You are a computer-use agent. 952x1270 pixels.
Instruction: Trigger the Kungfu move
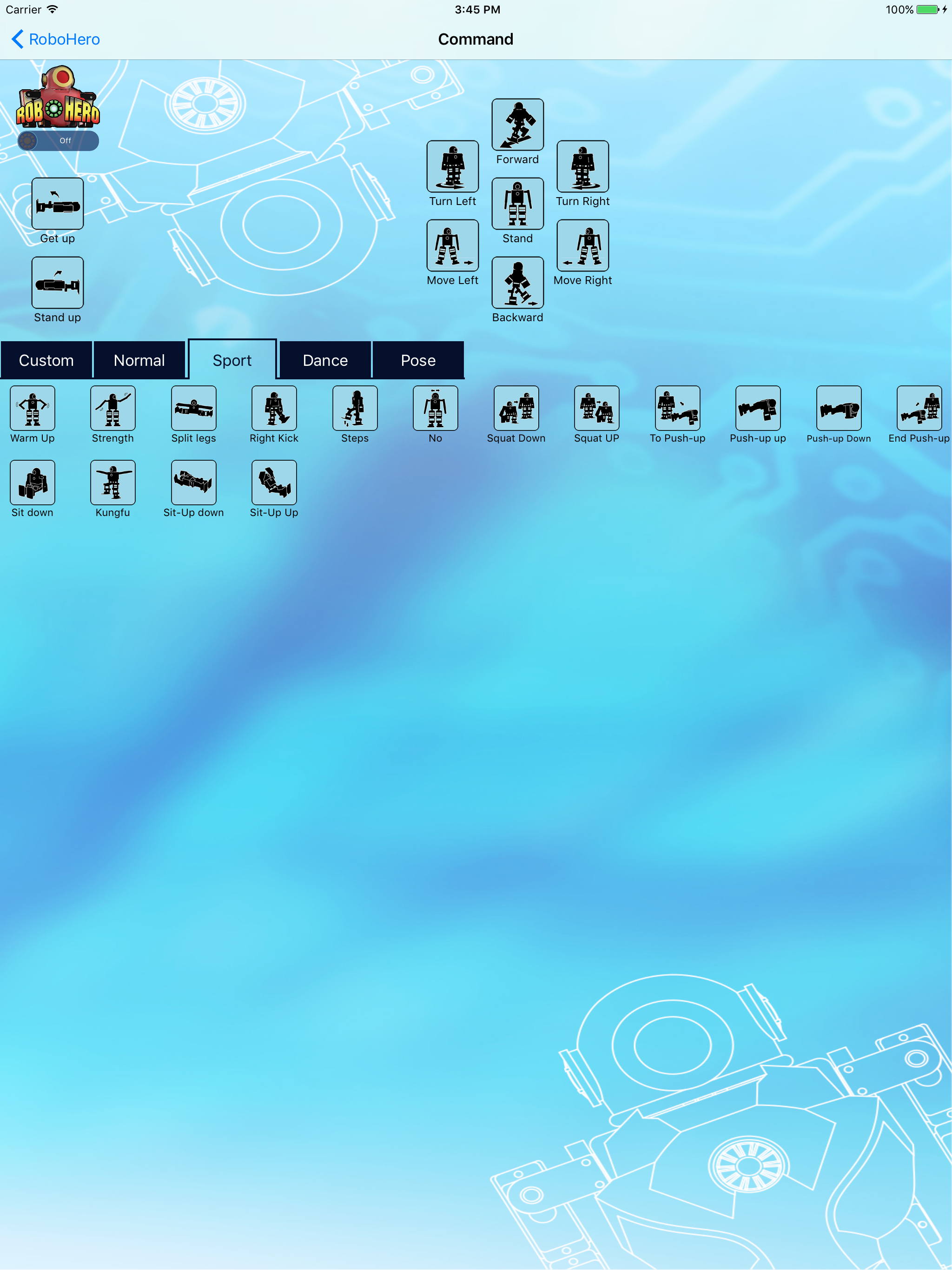point(112,482)
